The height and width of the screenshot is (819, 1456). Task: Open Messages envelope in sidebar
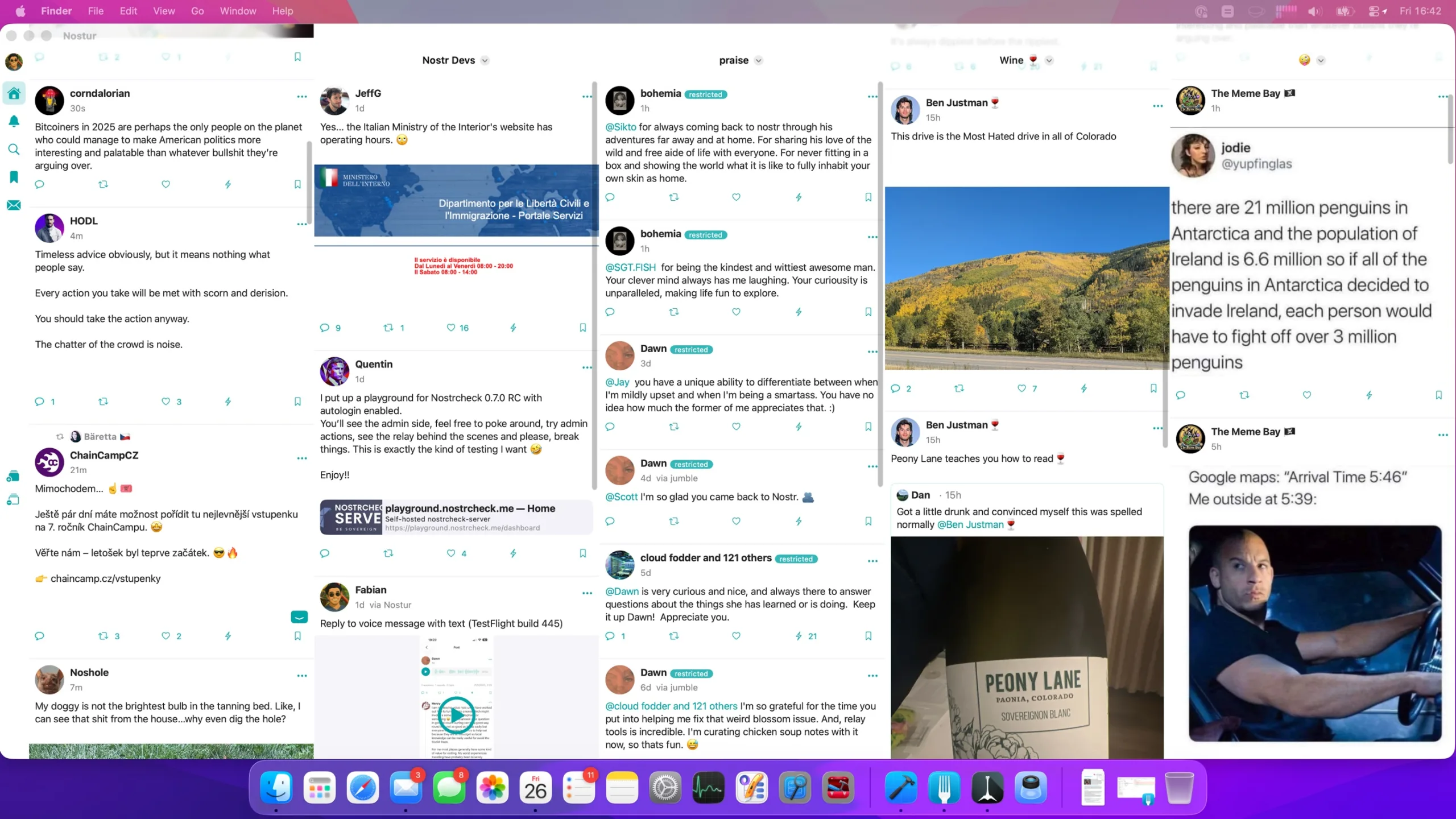point(14,205)
